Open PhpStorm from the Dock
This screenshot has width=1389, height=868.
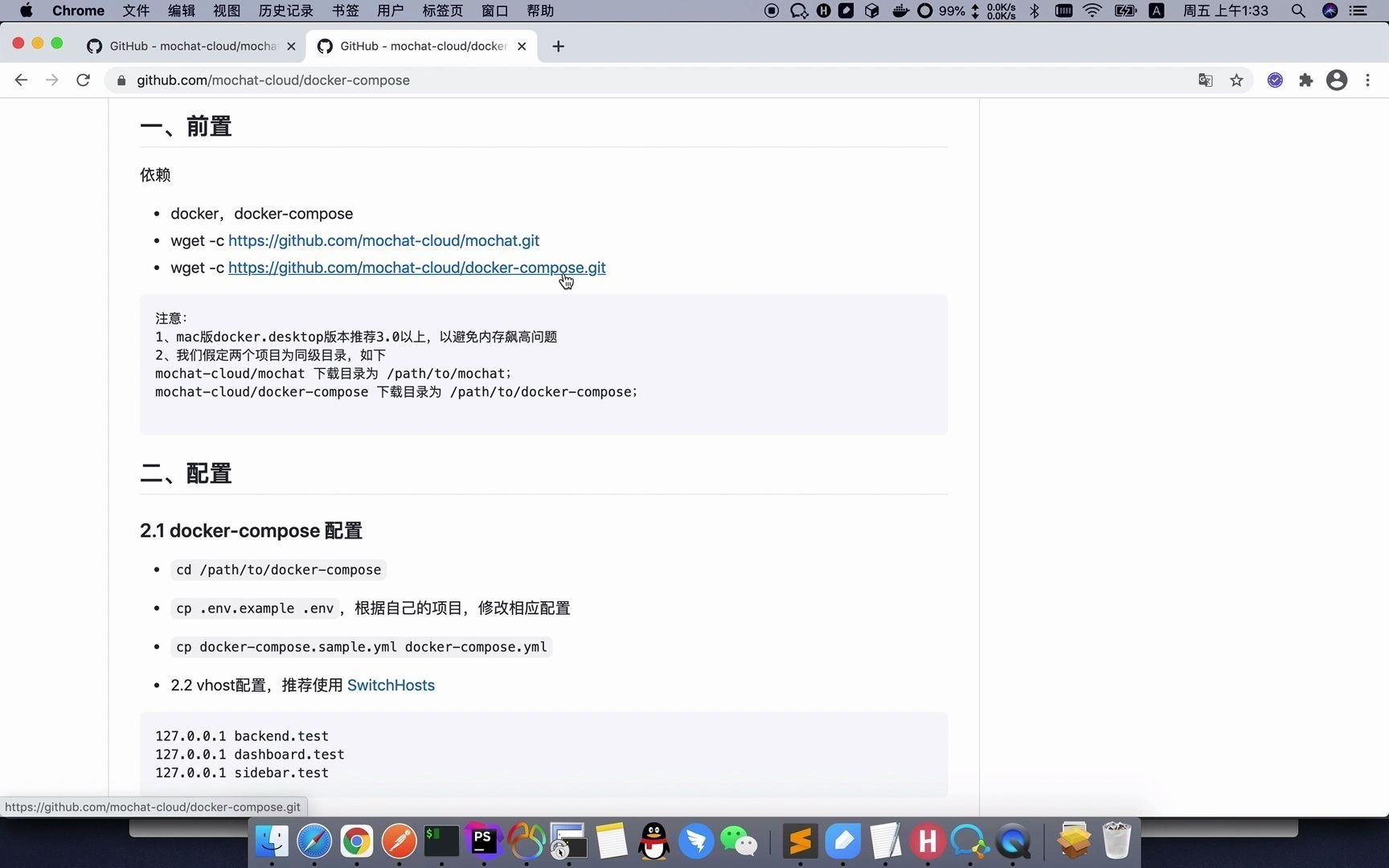[483, 841]
